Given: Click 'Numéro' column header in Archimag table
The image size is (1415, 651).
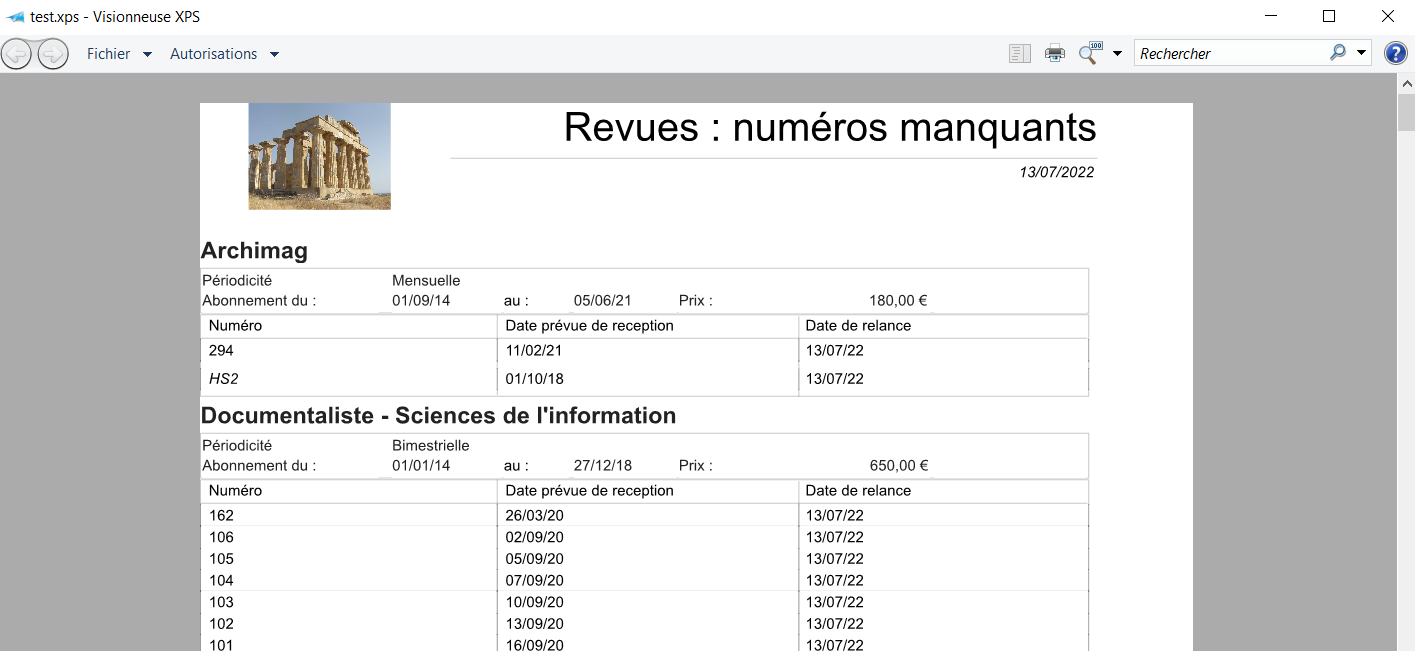Looking at the screenshot, I should point(235,326).
